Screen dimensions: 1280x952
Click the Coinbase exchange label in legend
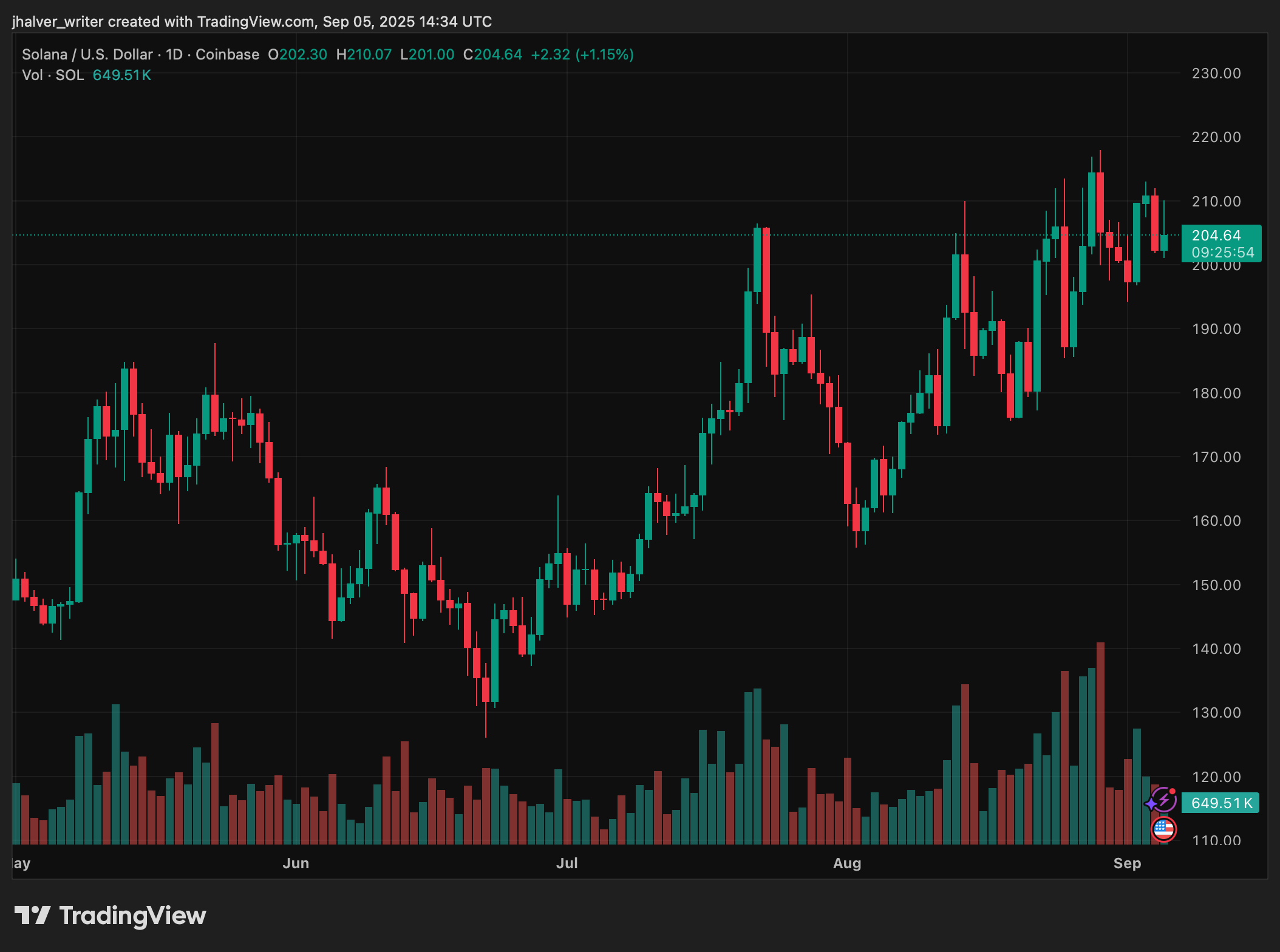point(227,55)
